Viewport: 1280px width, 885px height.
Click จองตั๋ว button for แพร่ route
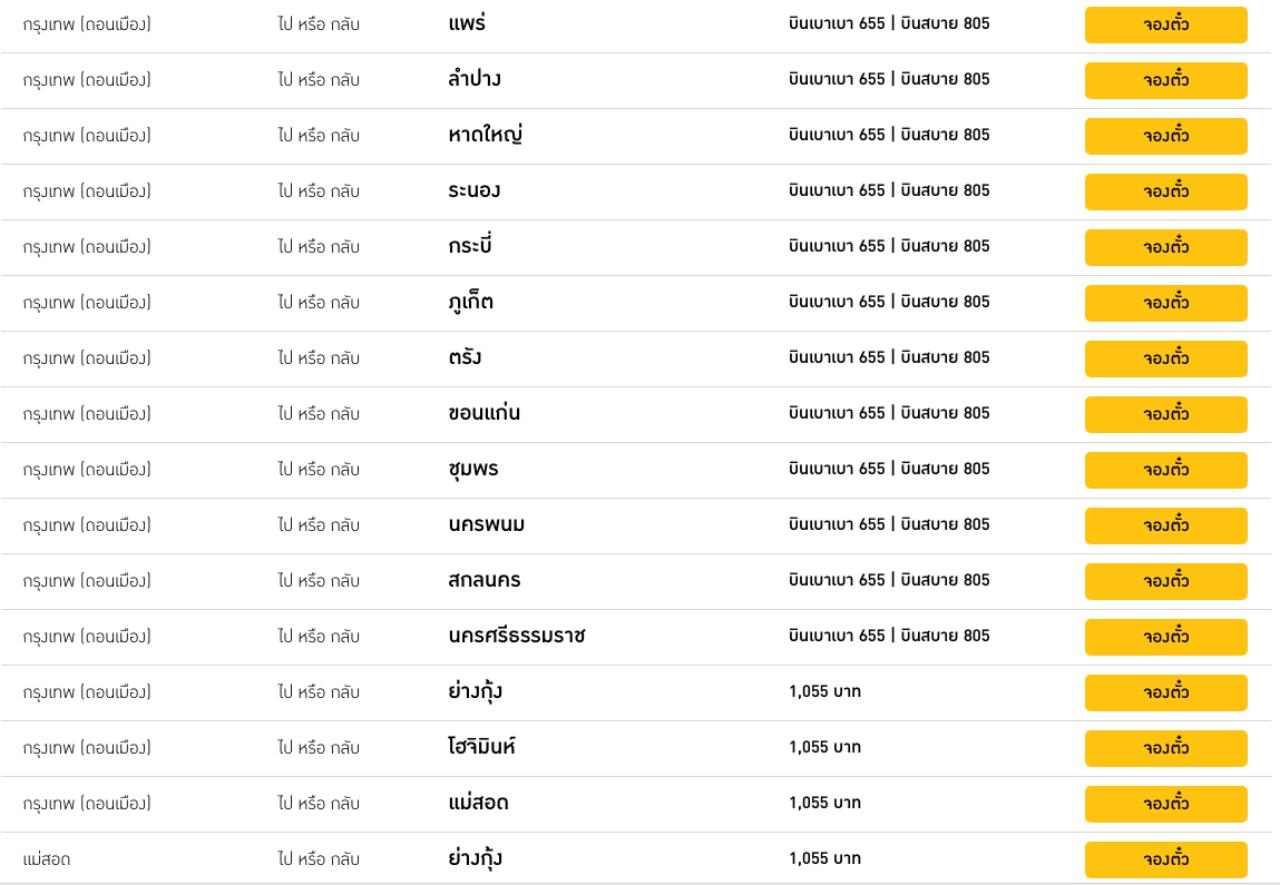pos(1166,25)
